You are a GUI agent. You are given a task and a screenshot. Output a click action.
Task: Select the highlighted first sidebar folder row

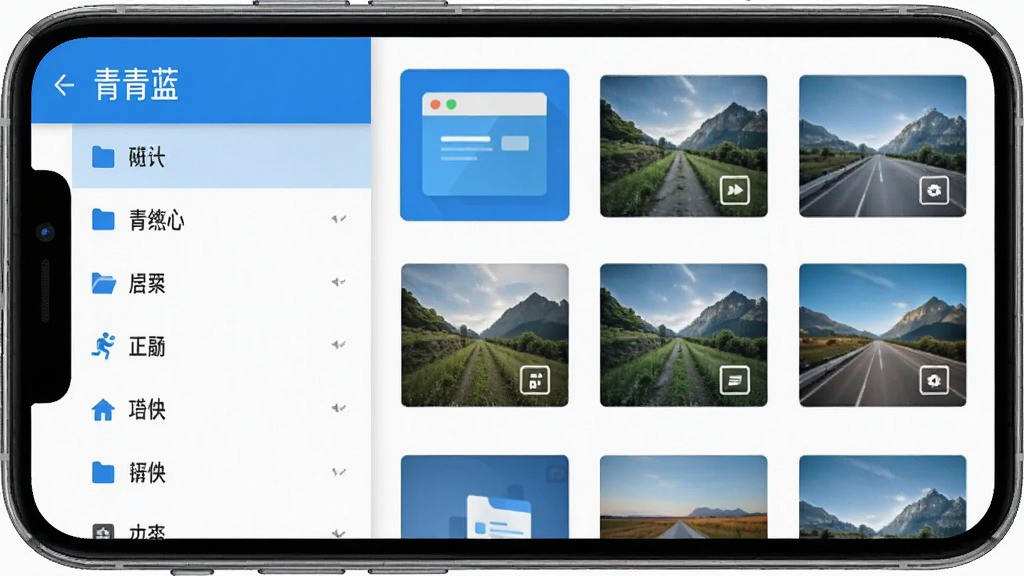(x=221, y=157)
